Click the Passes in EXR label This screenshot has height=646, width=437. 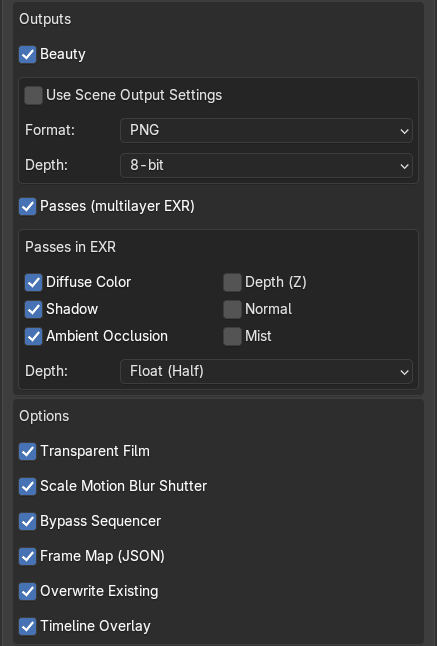click(x=70, y=247)
